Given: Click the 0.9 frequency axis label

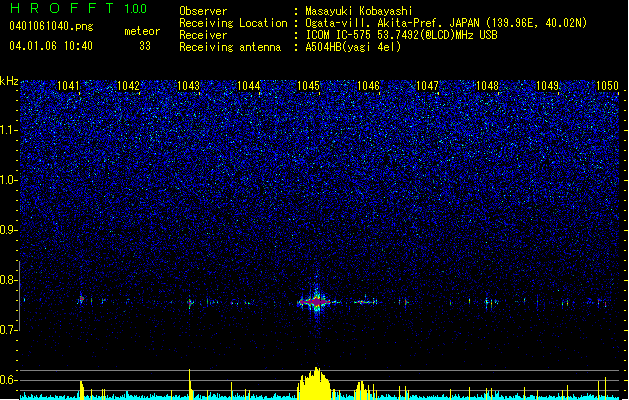Looking at the screenshot, I should click(9, 230).
